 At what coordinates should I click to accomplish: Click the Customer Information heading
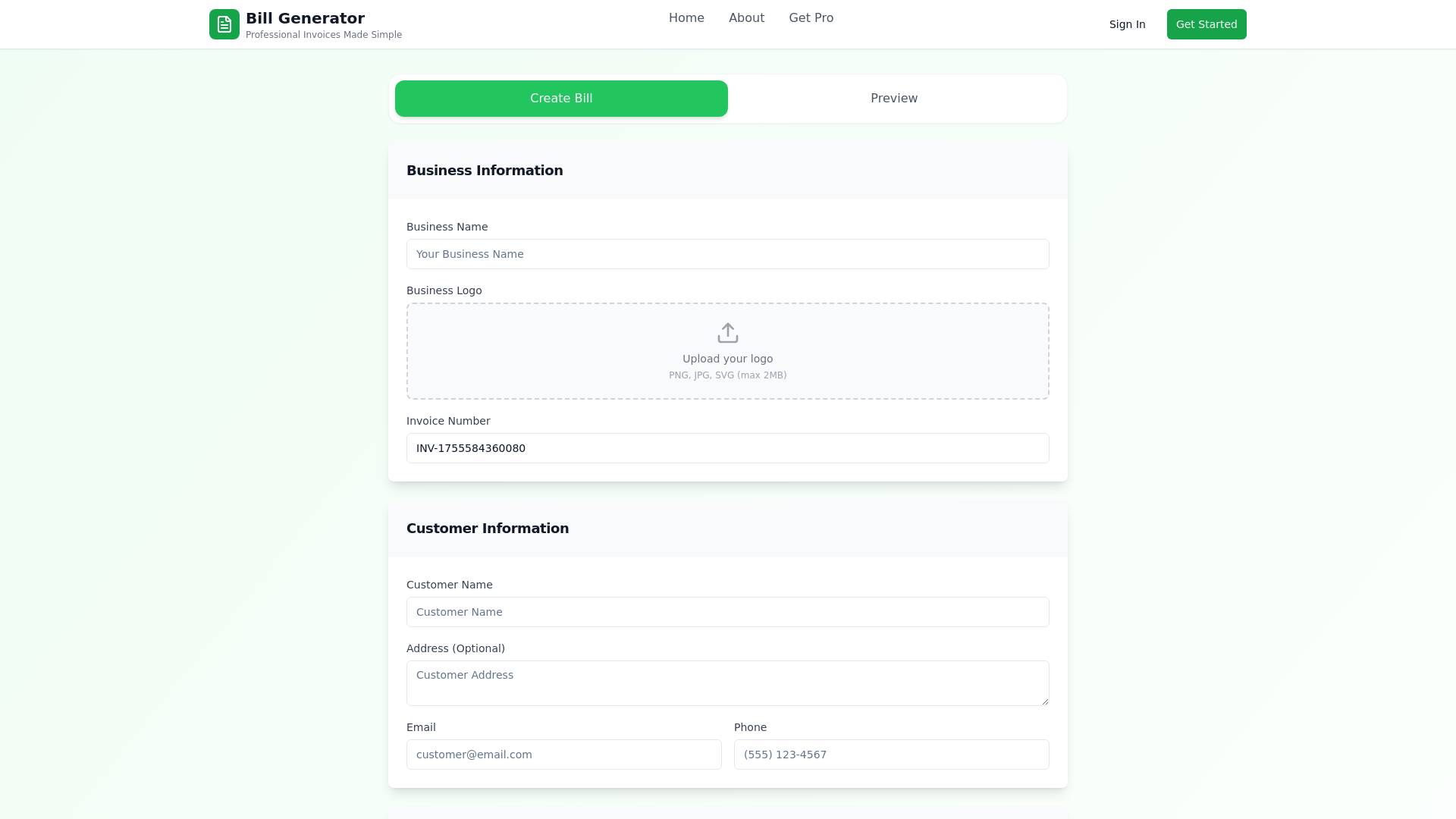(x=488, y=529)
